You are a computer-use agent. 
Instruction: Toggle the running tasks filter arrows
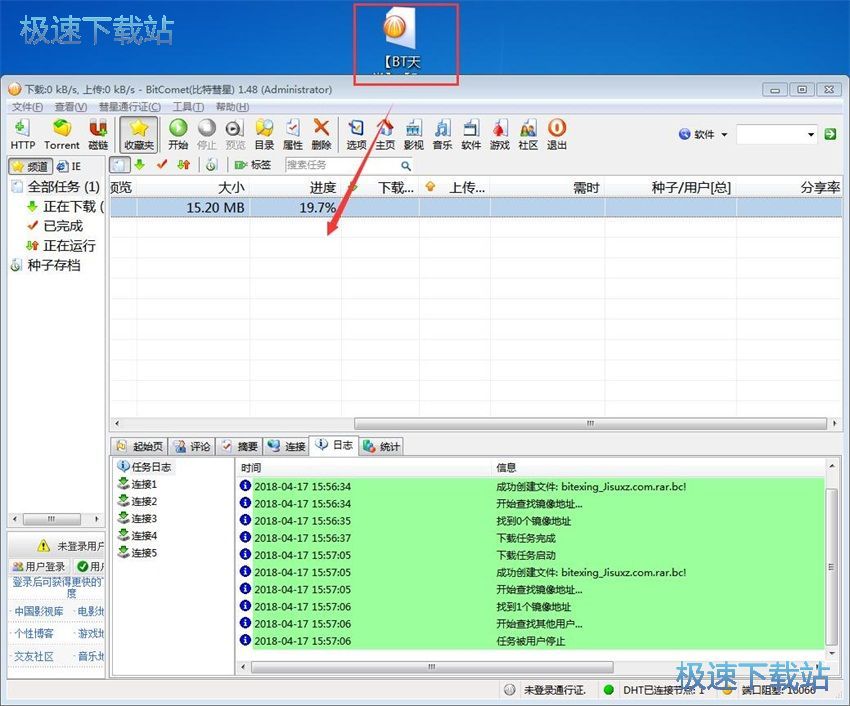[183, 164]
